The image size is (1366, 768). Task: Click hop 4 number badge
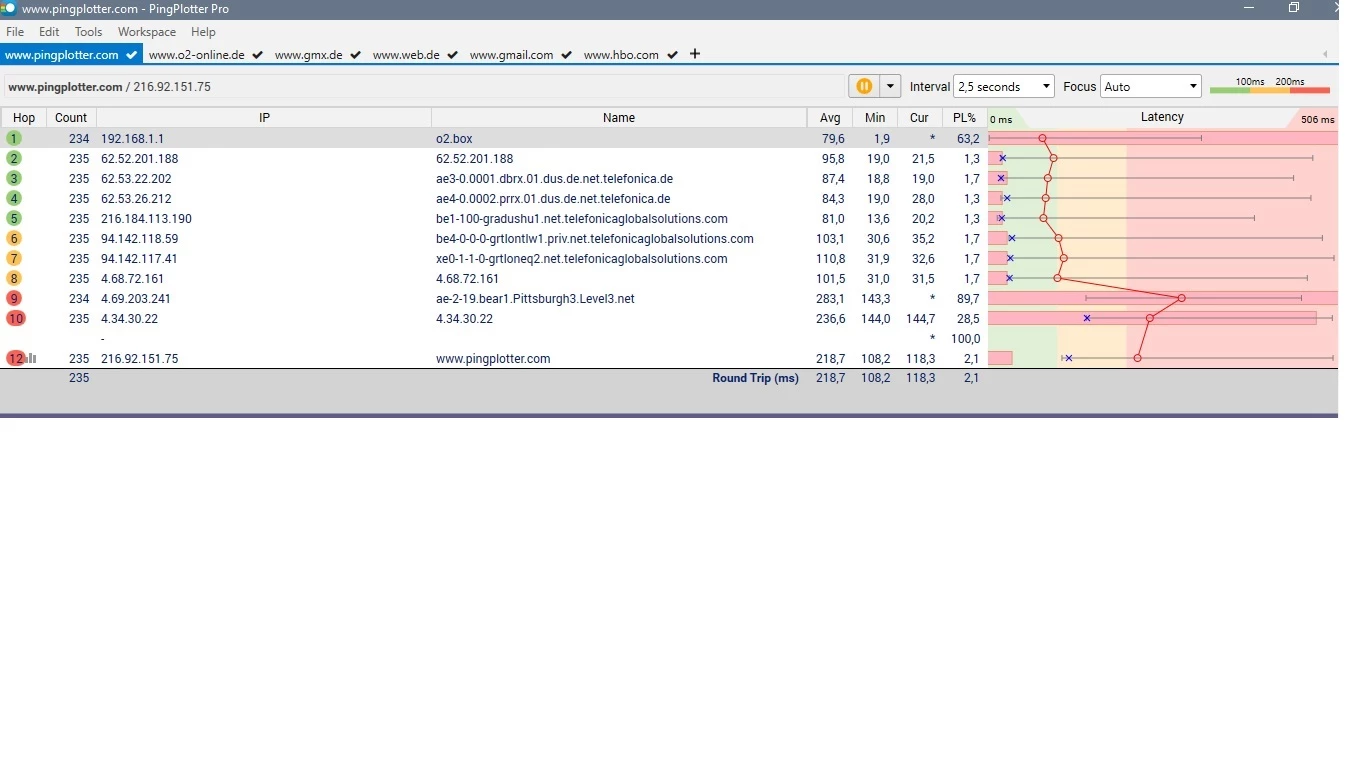pos(14,199)
